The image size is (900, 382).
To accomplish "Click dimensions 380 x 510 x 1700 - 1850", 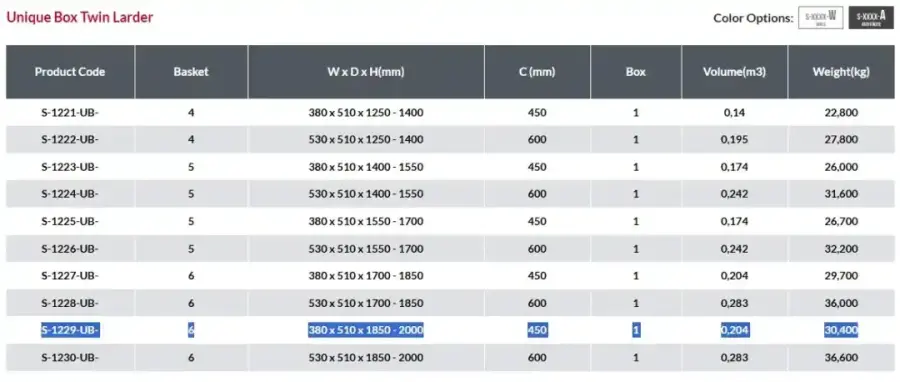I will (x=366, y=276).
